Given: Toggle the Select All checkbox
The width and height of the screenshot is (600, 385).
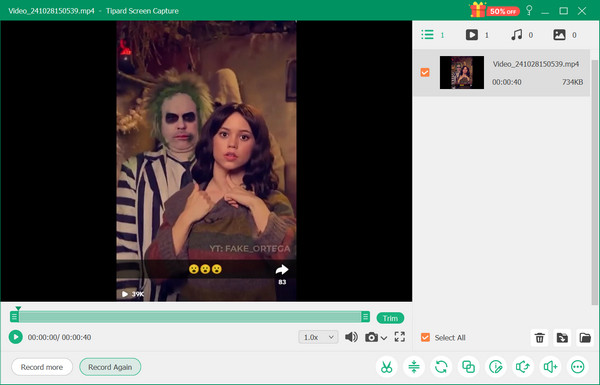Looking at the screenshot, I should click(425, 337).
